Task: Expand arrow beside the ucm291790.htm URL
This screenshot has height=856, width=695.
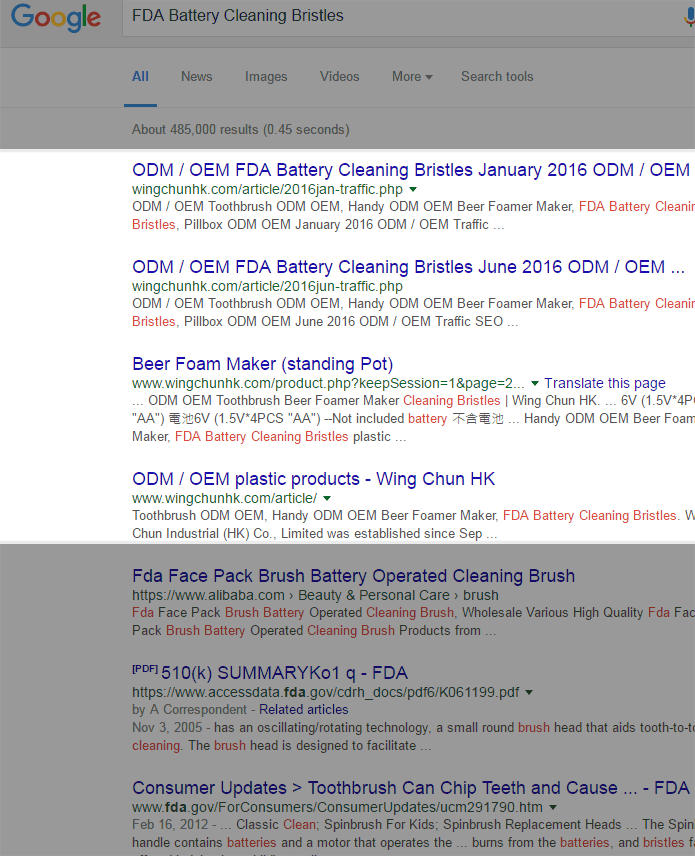Action: pyautogui.click(x=553, y=807)
